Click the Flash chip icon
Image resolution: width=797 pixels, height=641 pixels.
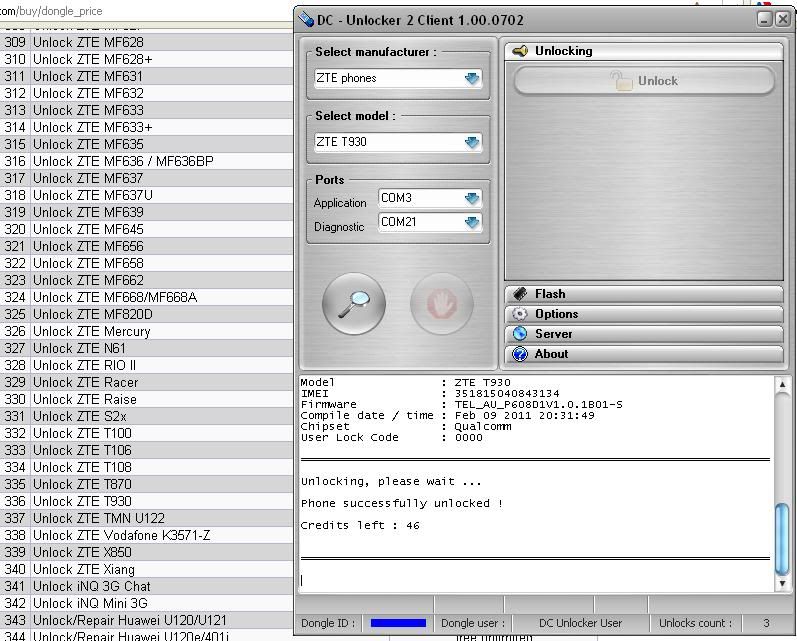click(520, 294)
